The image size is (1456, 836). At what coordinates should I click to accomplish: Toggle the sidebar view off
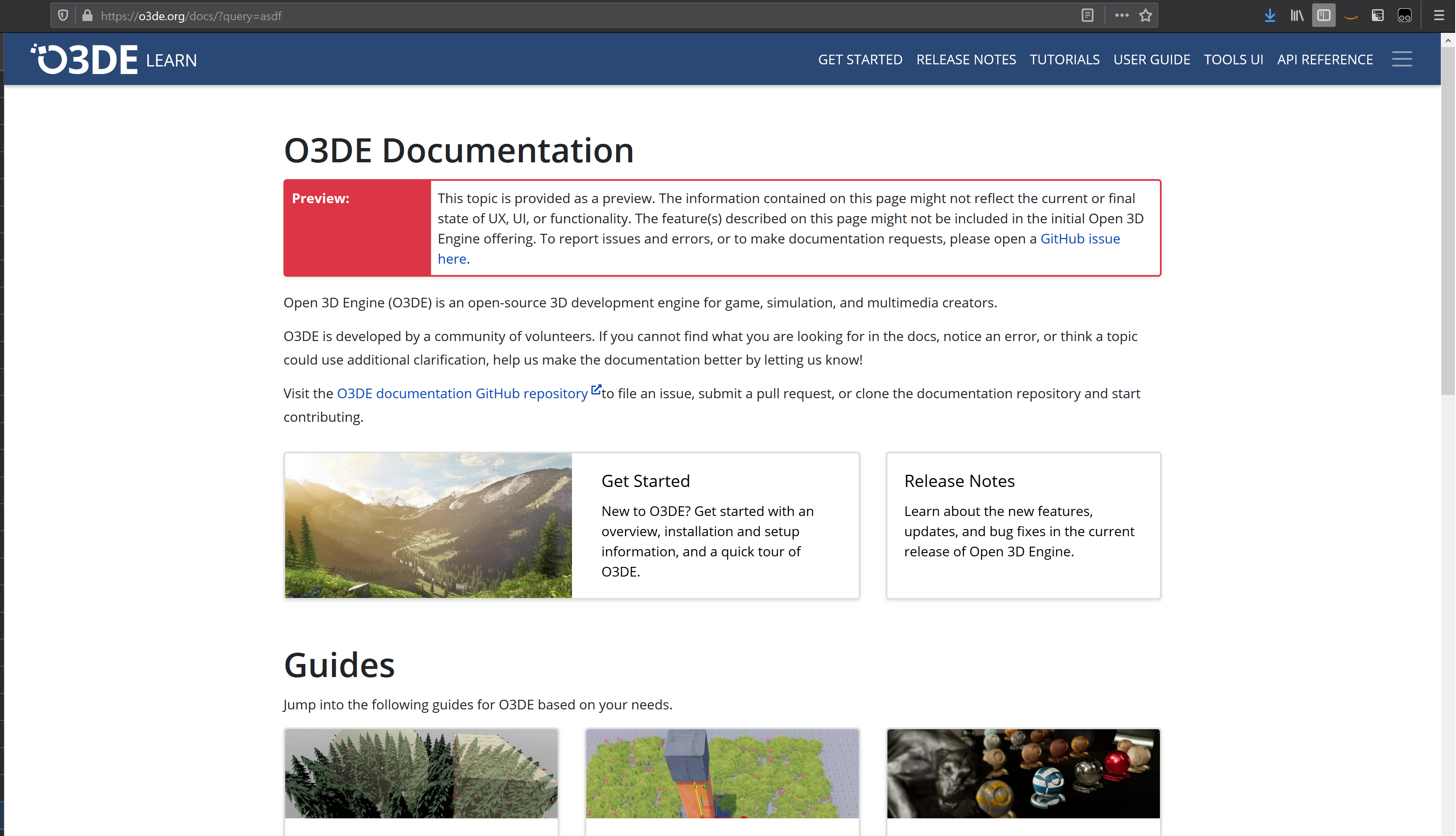[1324, 15]
